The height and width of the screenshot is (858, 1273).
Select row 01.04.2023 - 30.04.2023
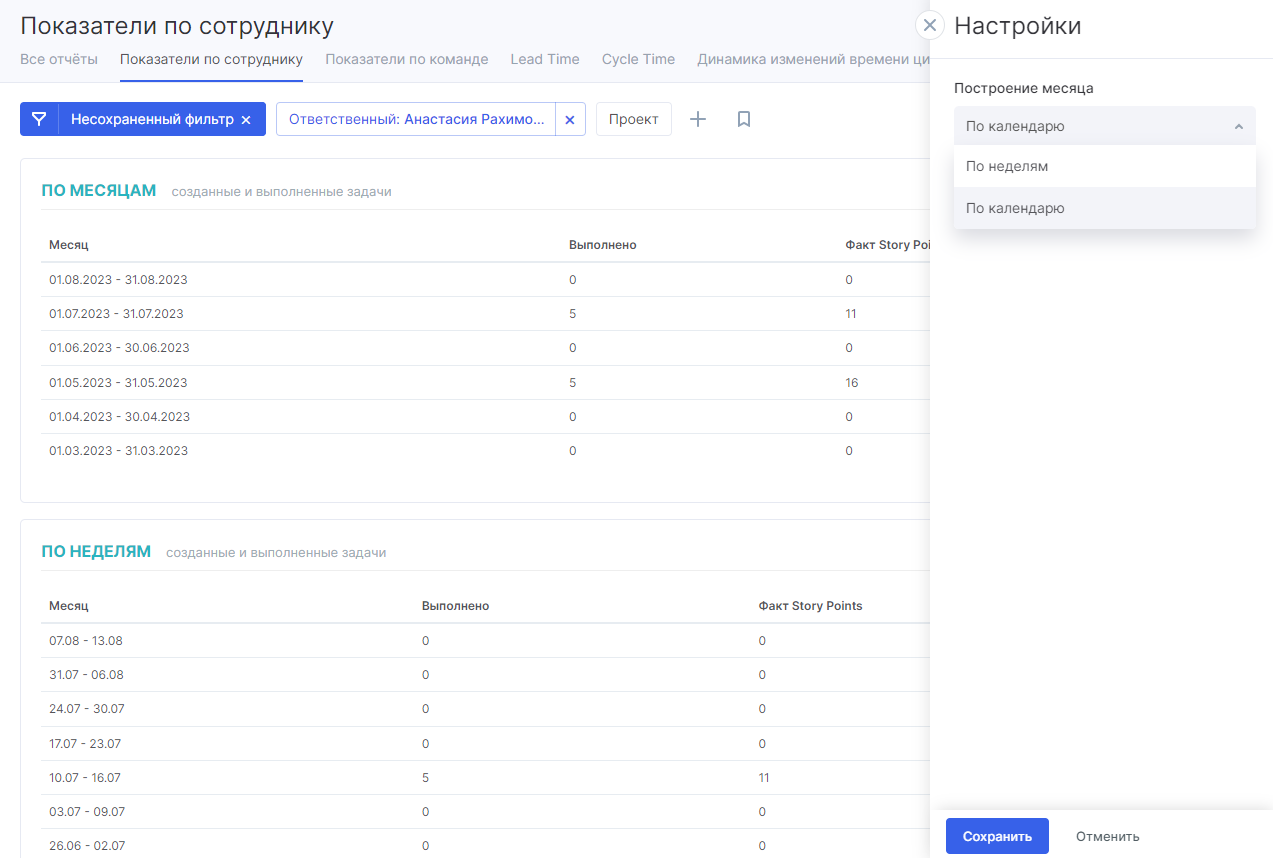(485, 417)
